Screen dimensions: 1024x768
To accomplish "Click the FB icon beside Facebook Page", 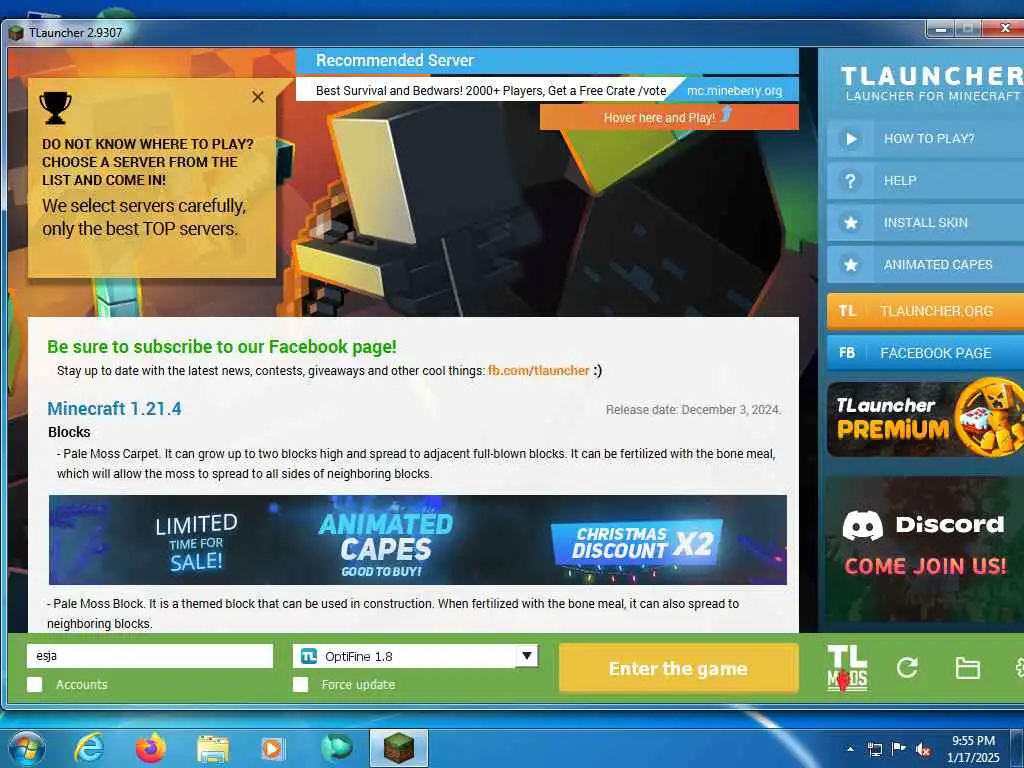I will pyautogui.click(x=847, y=353).
